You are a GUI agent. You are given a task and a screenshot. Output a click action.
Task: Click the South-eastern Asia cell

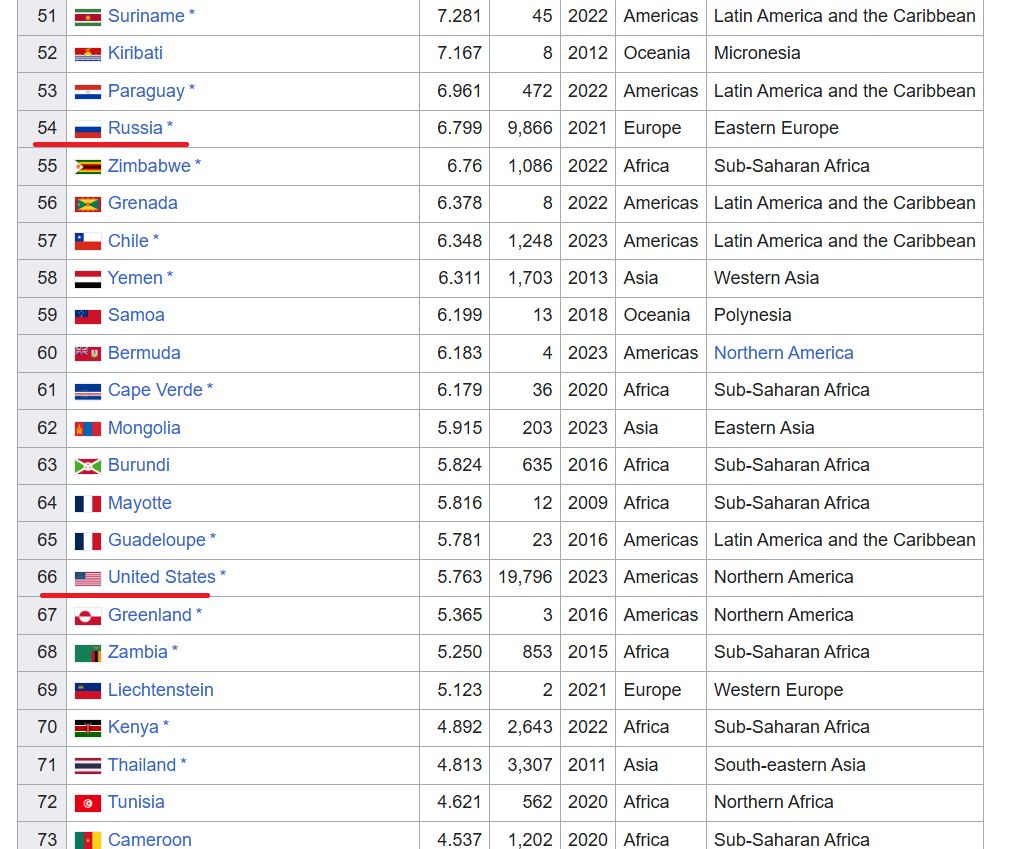click(844, 766)
